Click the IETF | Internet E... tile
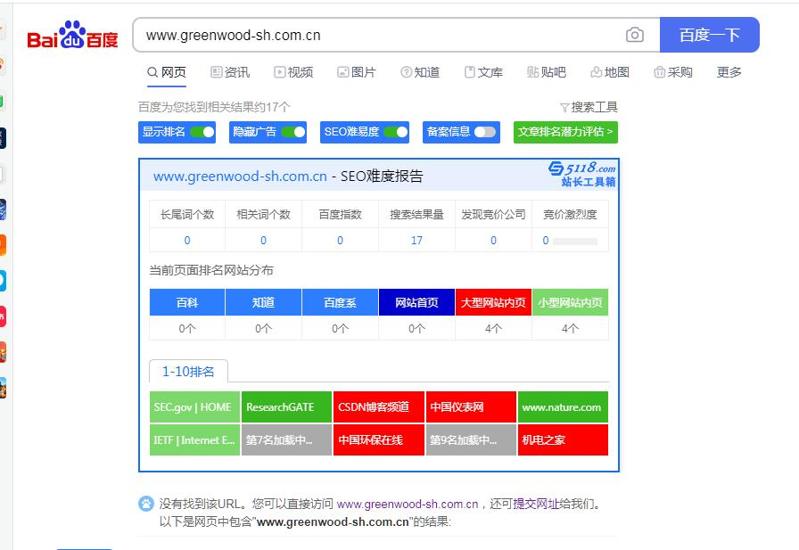 195,439
